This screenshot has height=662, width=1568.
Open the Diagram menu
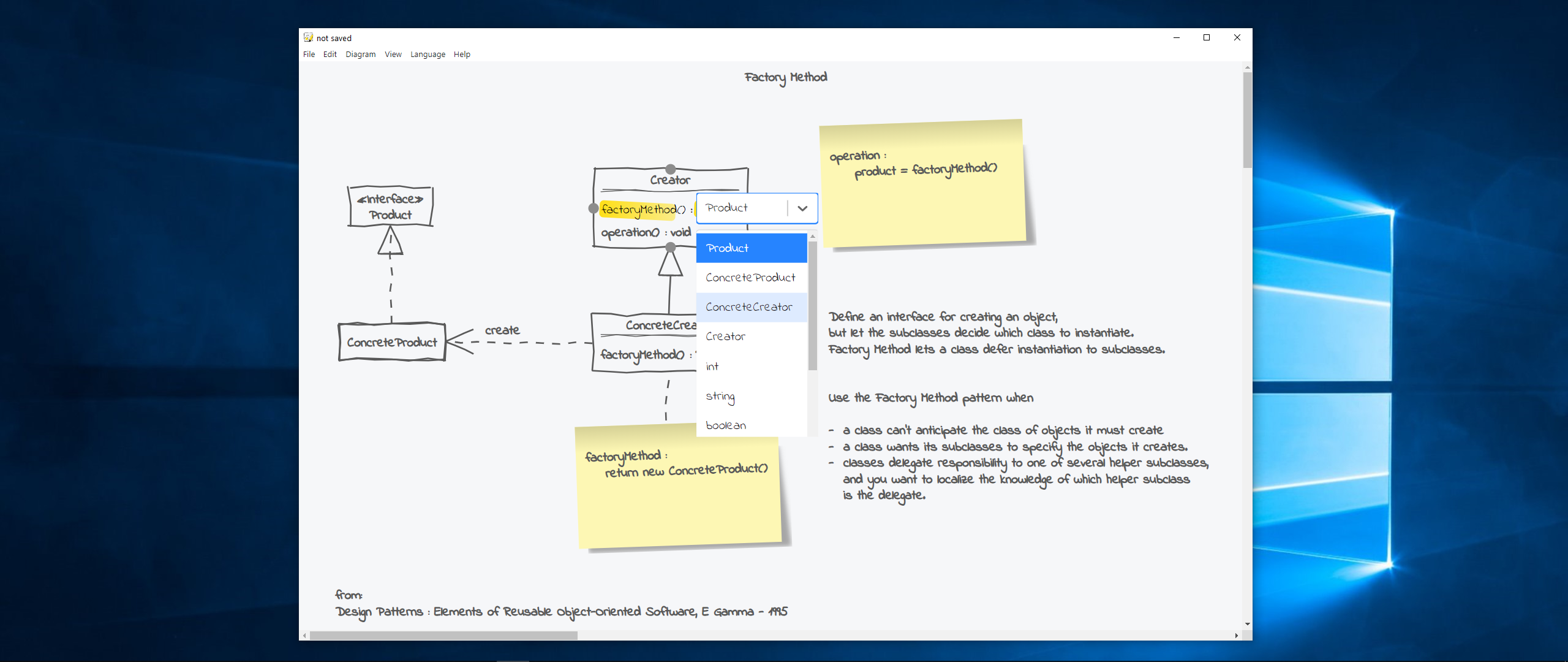[x=360, y=55]
